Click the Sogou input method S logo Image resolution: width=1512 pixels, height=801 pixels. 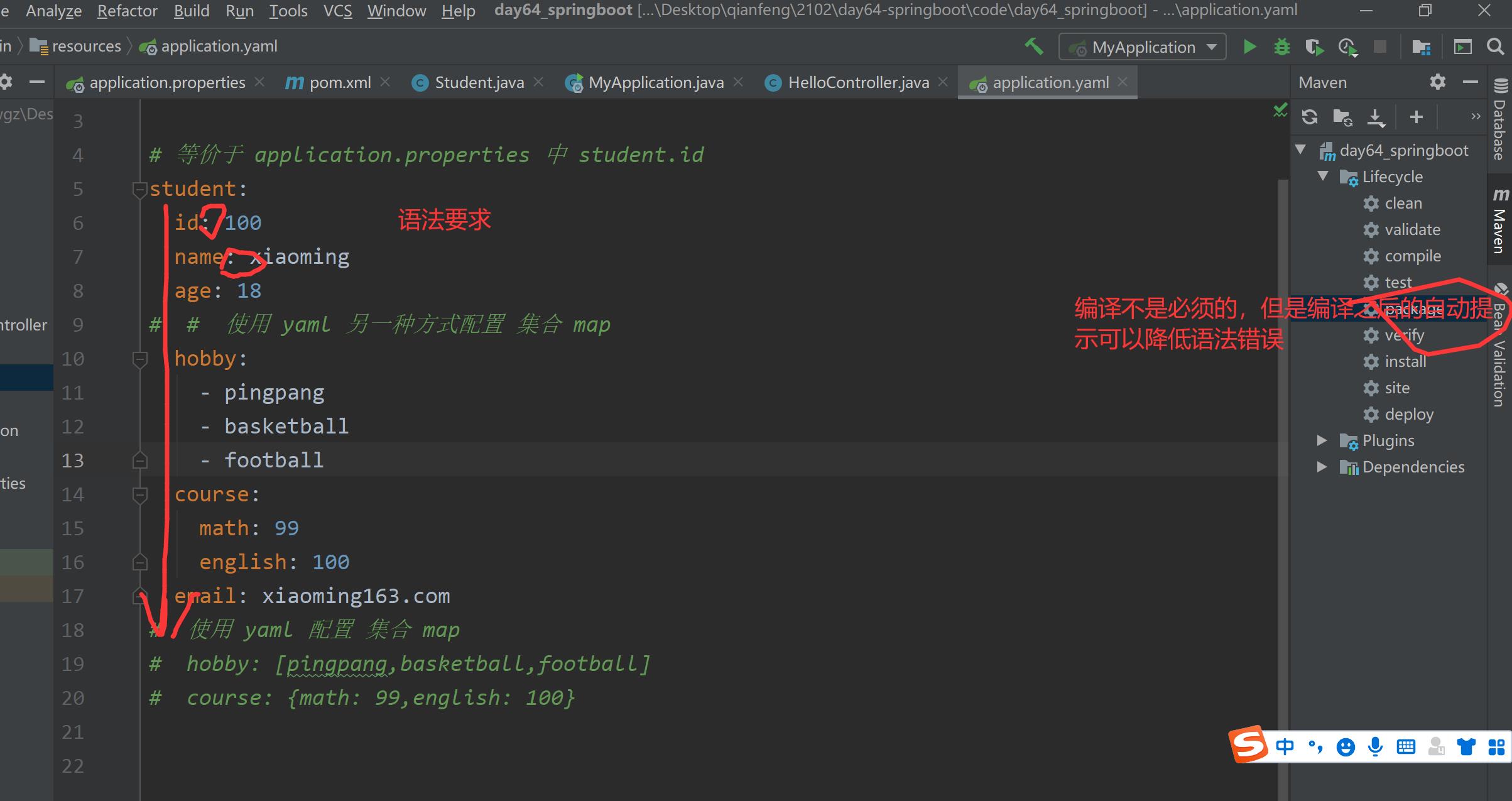1247,746
